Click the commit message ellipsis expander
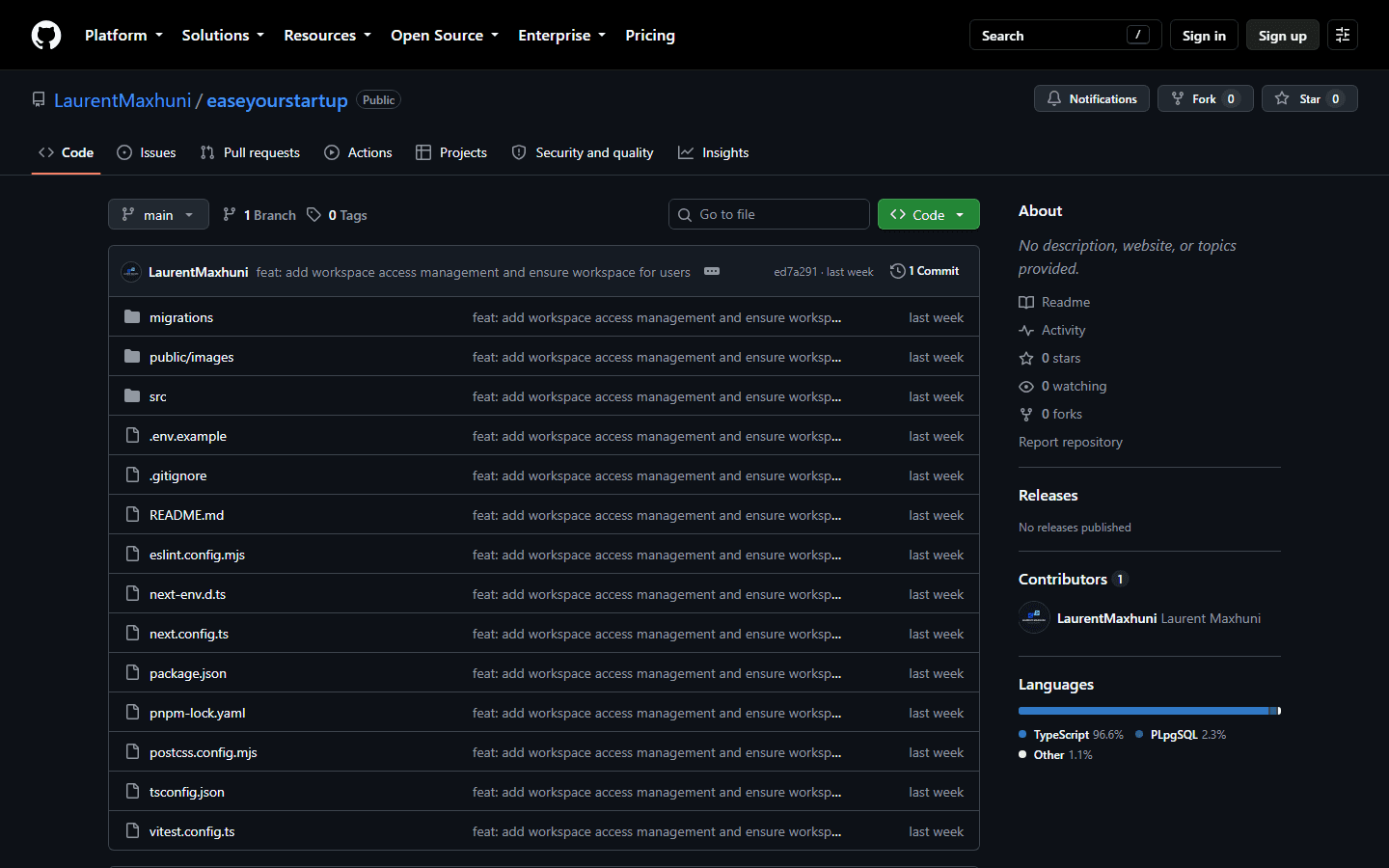Viewport: 1389px width, 868px height. click(712, 272)
